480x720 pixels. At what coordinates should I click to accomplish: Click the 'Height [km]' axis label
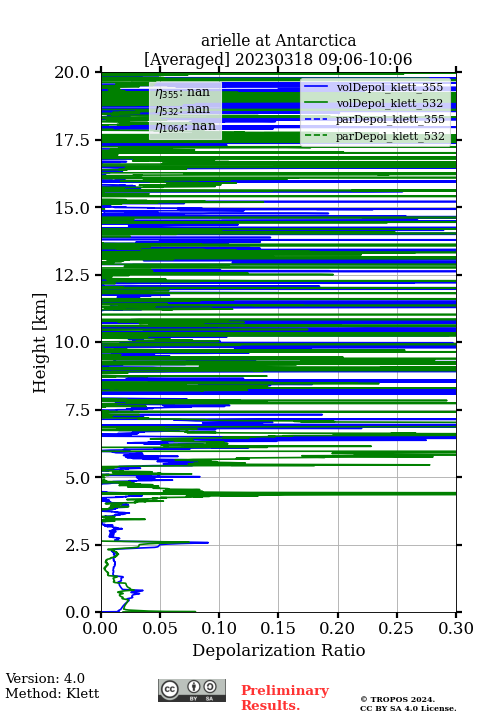[x=40, y=343]
